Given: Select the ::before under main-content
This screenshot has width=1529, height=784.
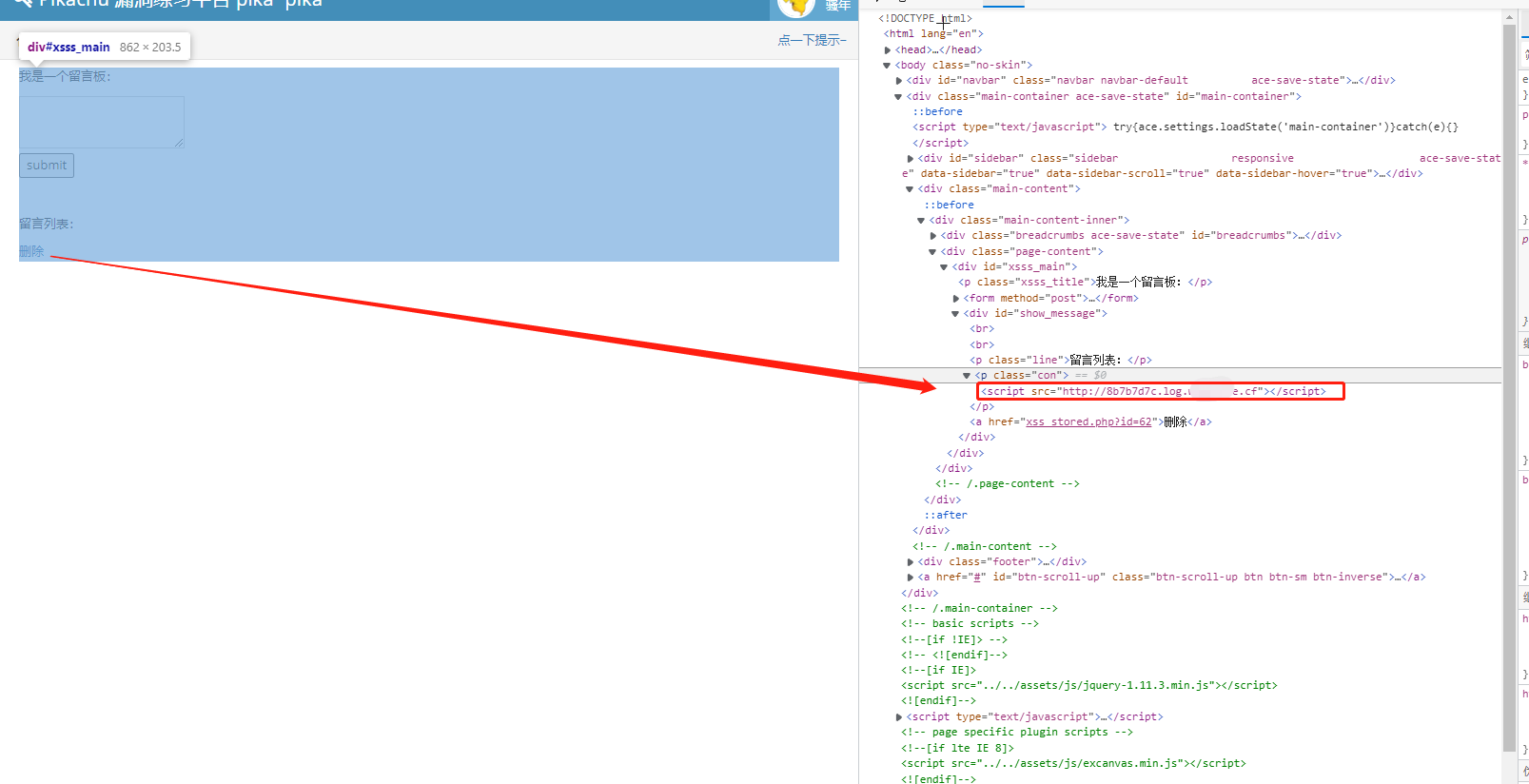Looking at the screenshot, I should click(950, 205).
